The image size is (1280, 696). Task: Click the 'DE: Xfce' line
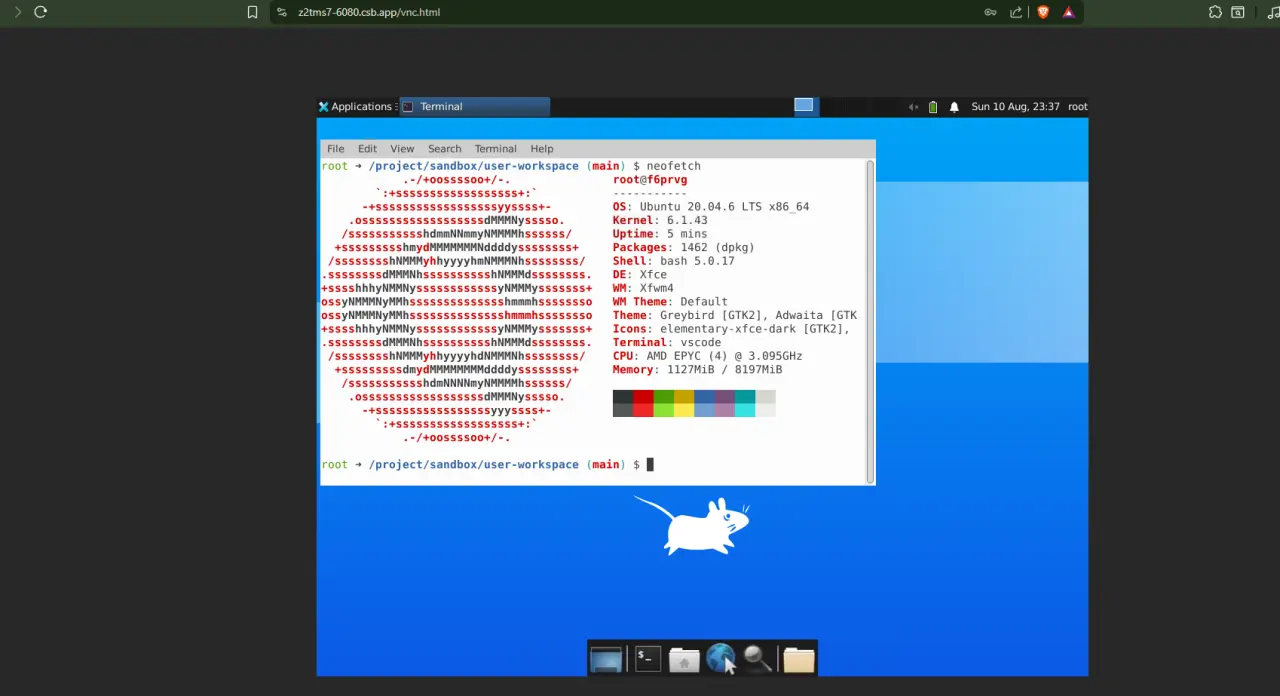(640, 274)
